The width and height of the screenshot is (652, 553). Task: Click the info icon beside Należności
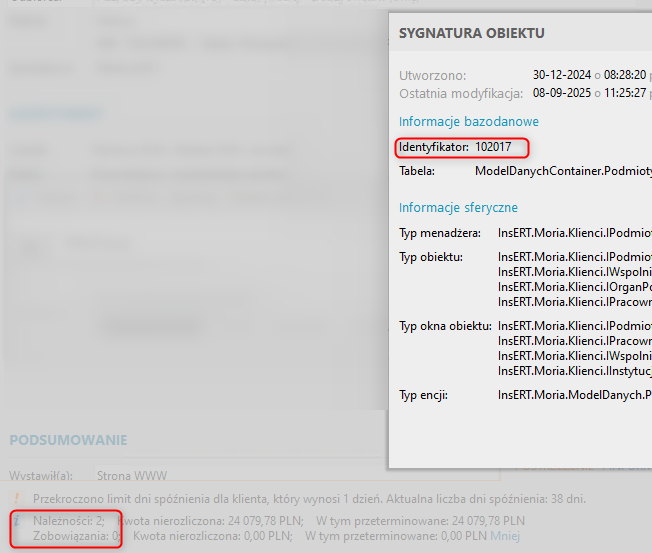coord(17,522)
